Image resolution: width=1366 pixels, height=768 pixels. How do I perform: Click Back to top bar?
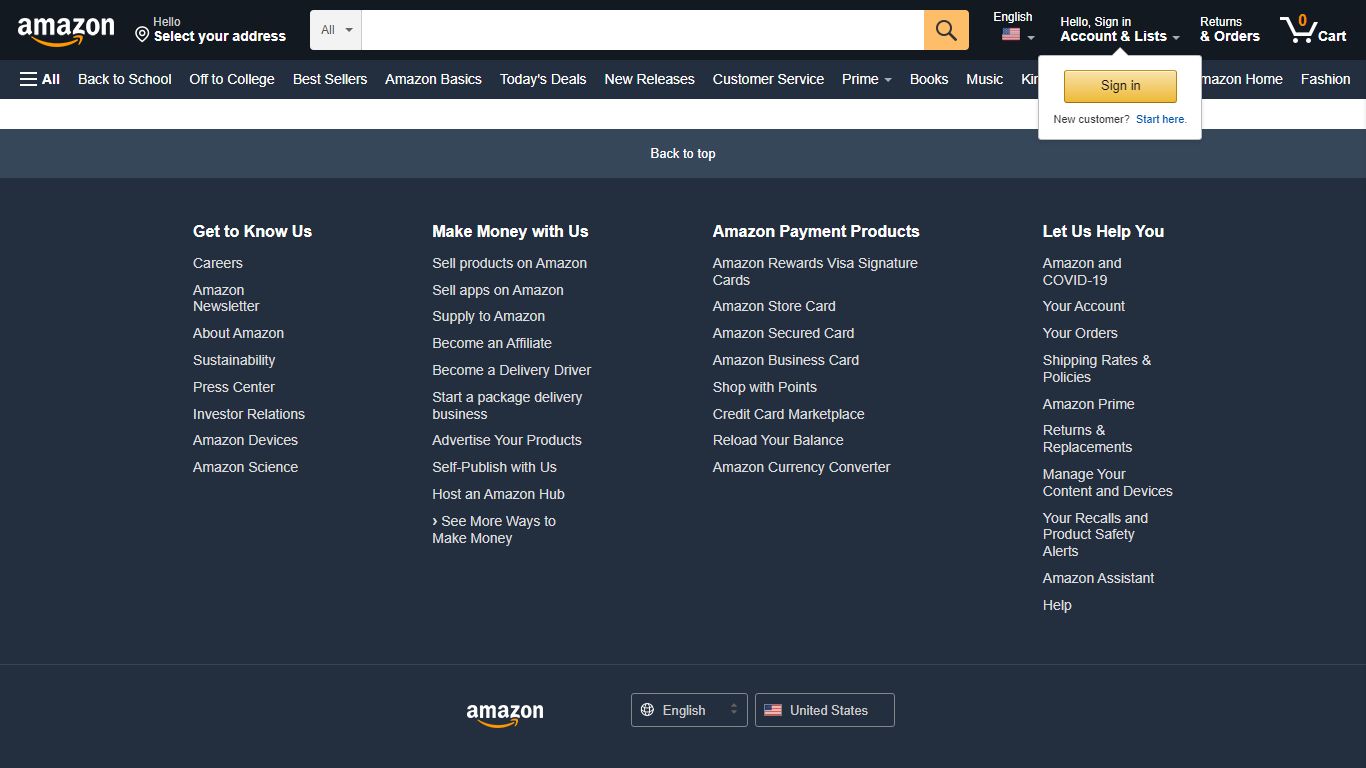[x=683, y=153]
